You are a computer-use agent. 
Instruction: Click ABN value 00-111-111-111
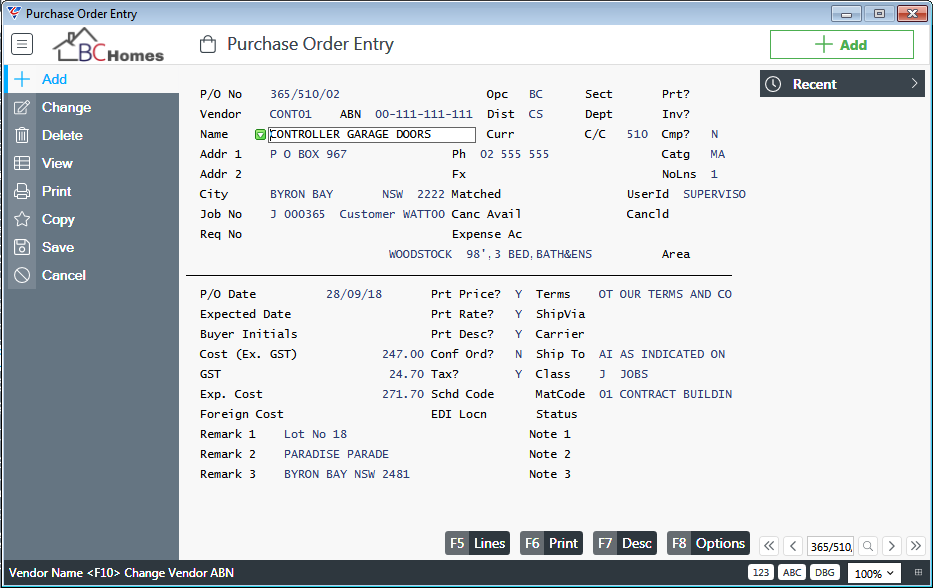(424, 114)
